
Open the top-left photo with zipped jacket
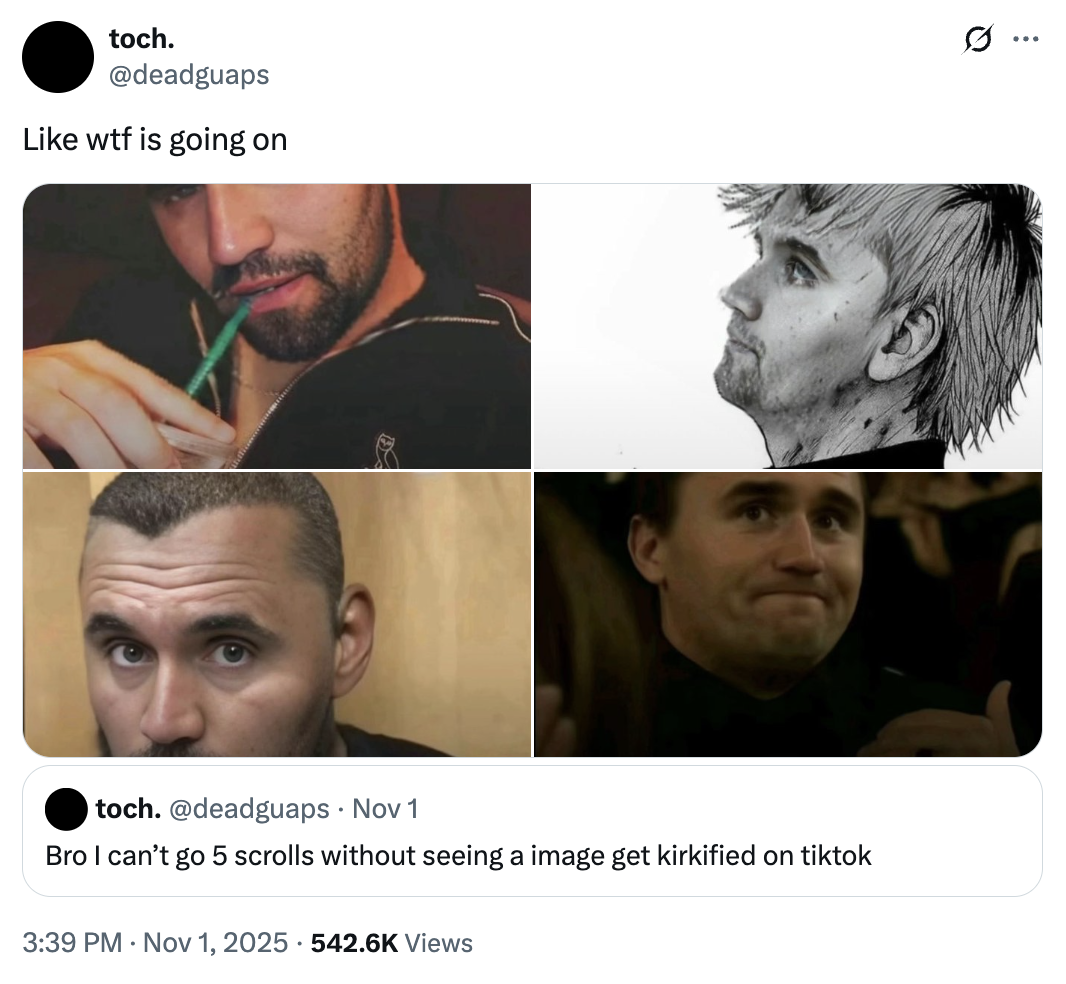pyautogui.click(x=277, y=326)
